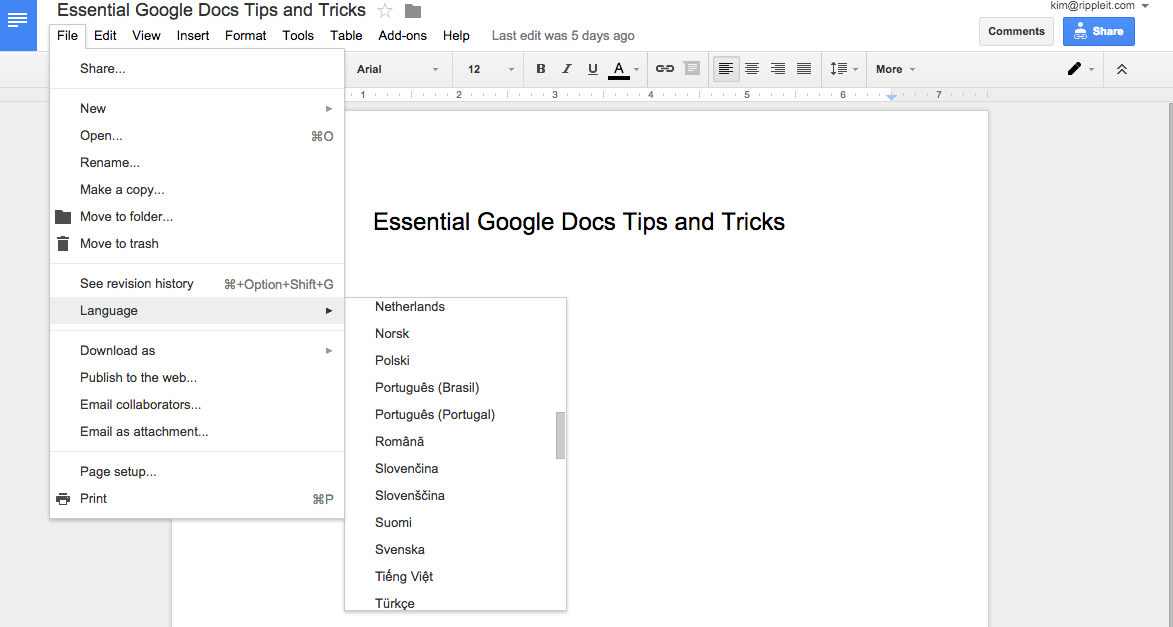Expand the New submenu
Image resolution: width=1173 pixels, height=627 pixels.
click(197, 108)
